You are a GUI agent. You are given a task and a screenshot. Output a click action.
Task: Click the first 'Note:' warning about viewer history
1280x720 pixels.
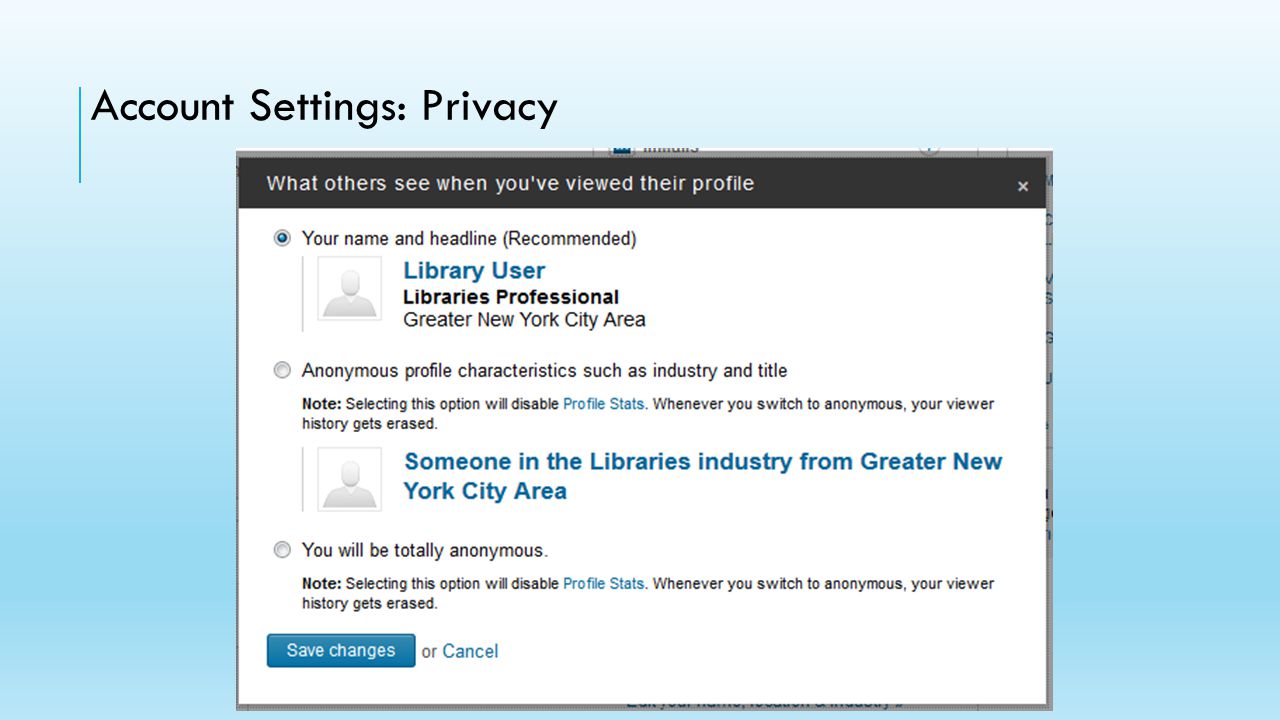point(648,414)
